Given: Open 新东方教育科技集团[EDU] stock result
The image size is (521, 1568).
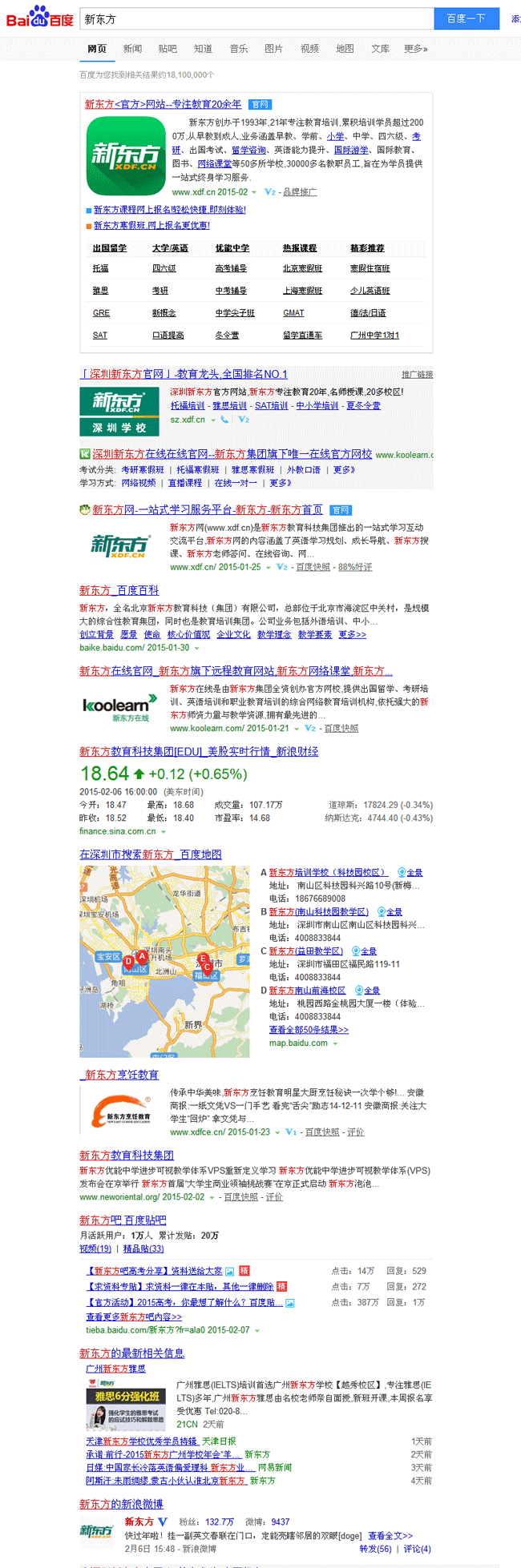Looking at the screenshot, I should (x=199, y=751).
